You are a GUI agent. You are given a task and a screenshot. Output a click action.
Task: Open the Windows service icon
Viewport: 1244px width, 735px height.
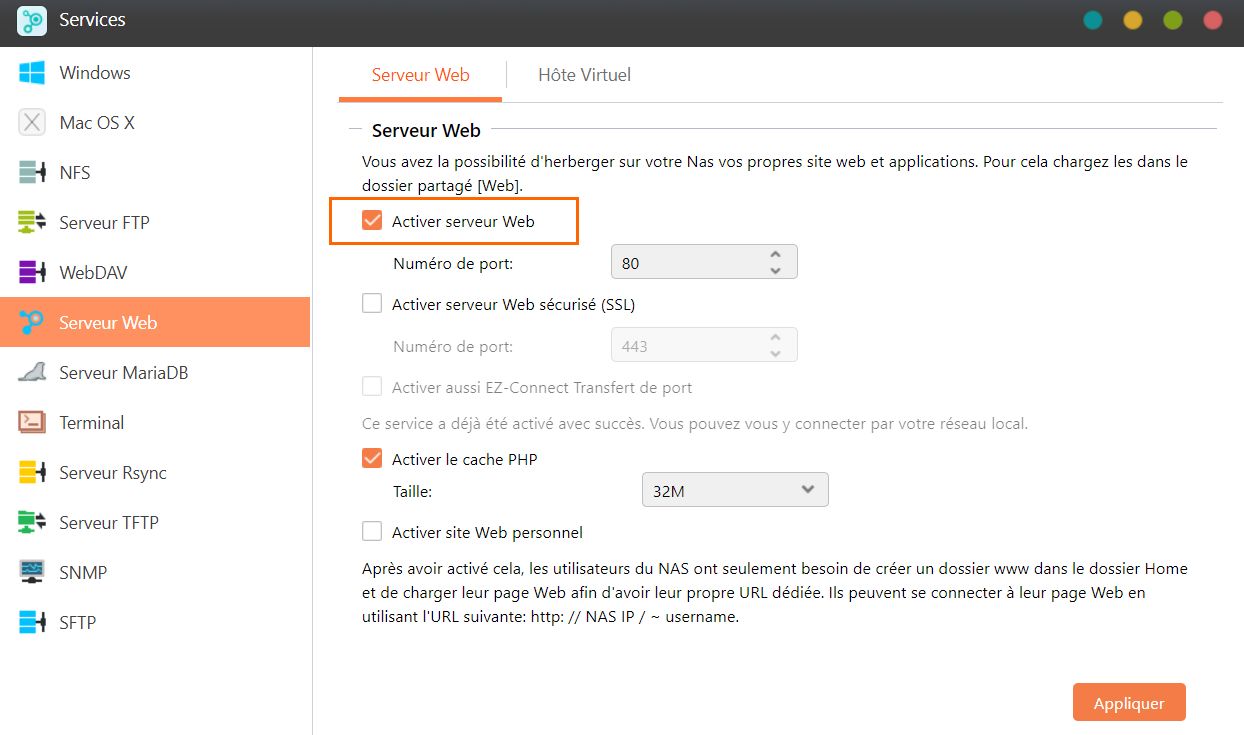(32, 73)
